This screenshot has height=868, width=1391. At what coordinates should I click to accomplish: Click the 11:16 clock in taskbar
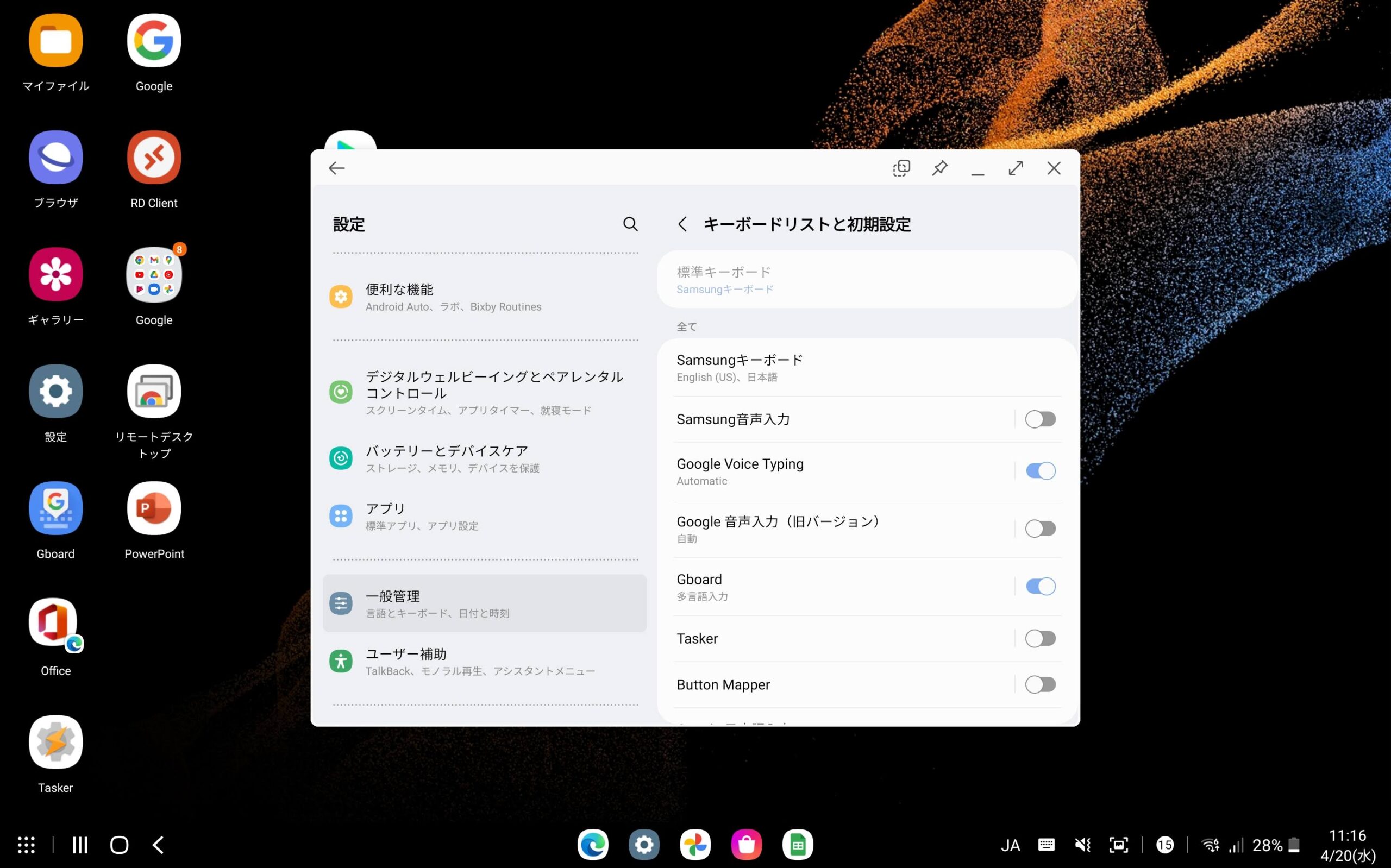coord(1348,835)
